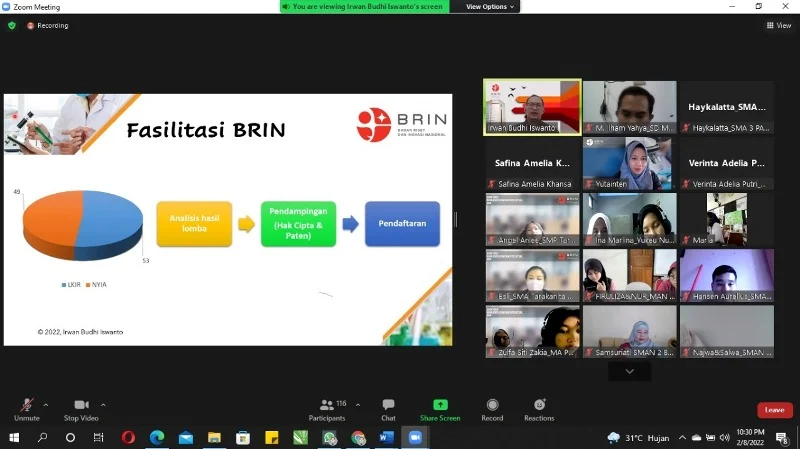Select M. Ilham Yahya's video thumbnail
This screenshot has height=449, width=800.
(x=630, y=107)
